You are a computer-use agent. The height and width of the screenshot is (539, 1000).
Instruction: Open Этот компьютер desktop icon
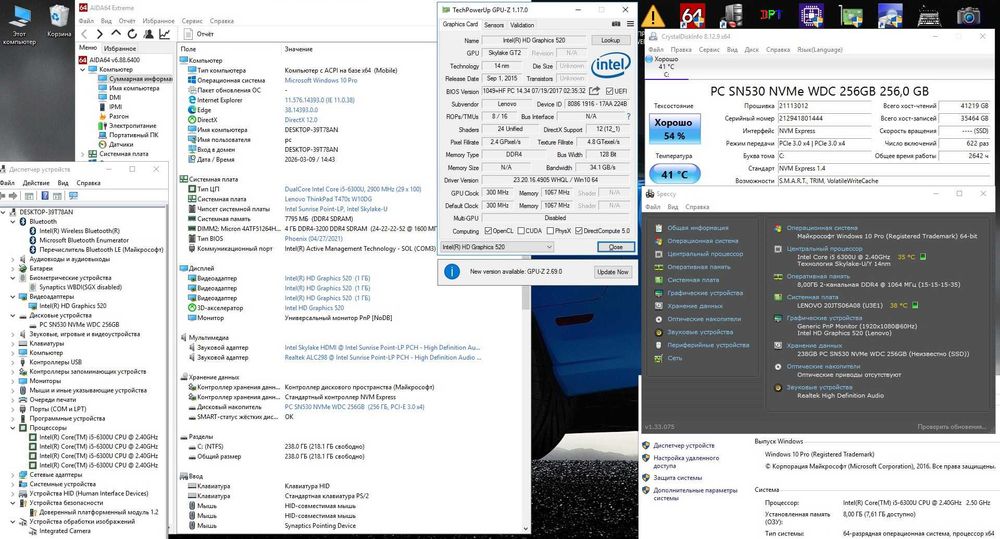point(20,24)
